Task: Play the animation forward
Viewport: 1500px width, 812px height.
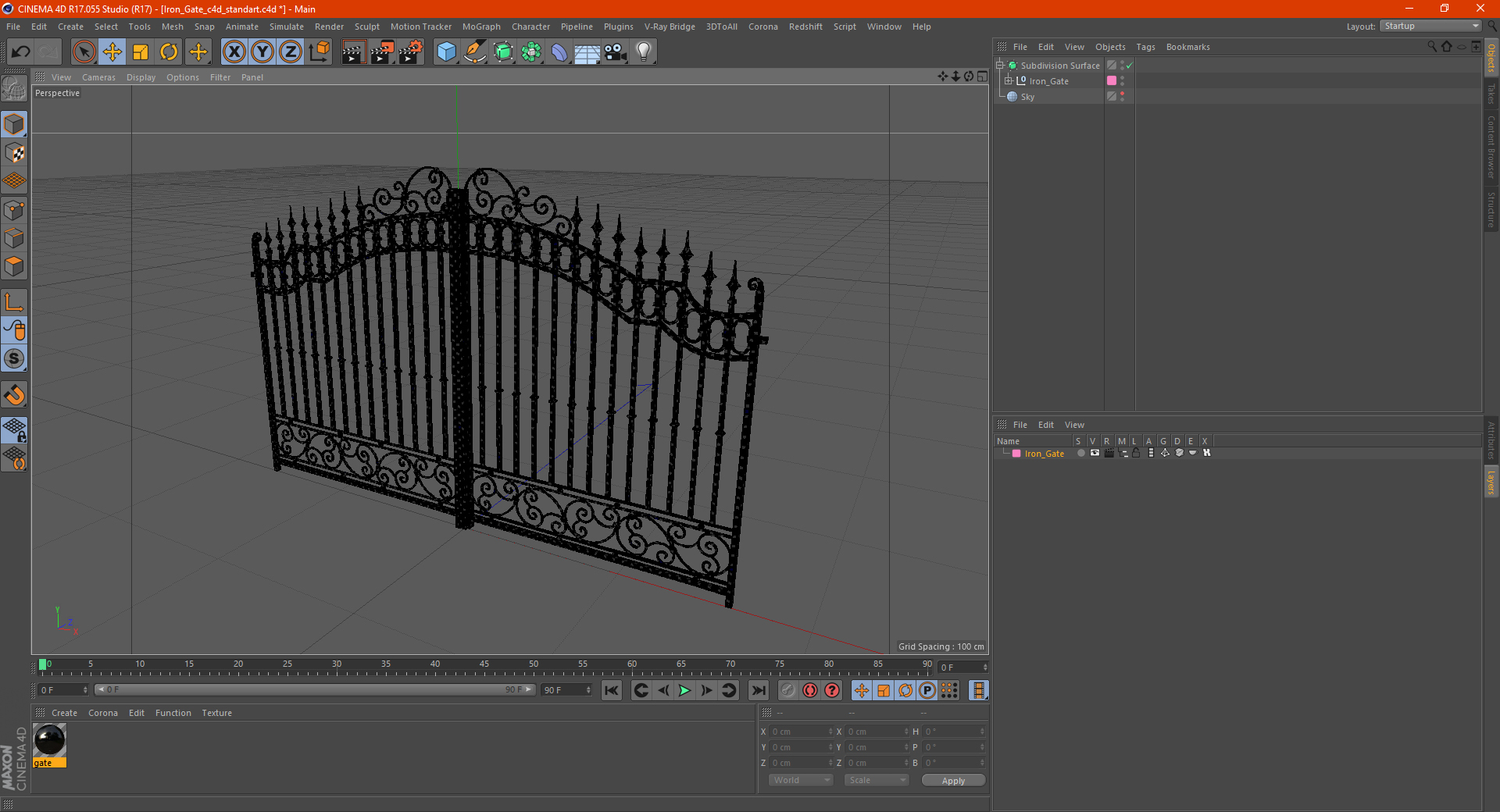Action: [684, 690]
